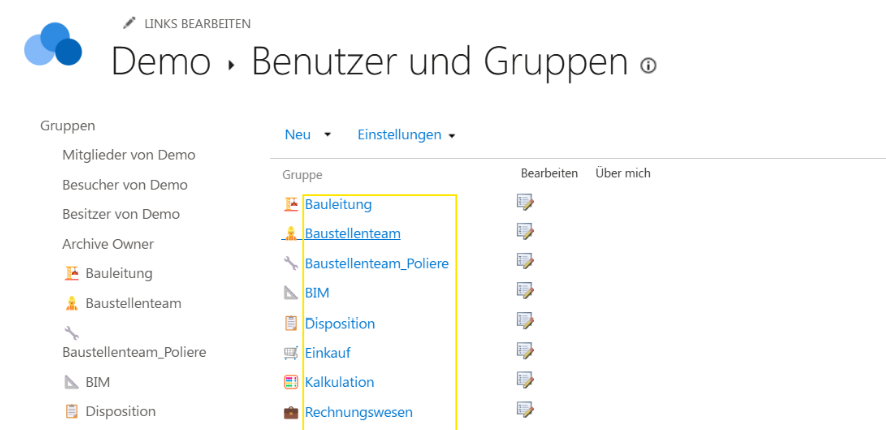This screenshot has height=430, width=886.
Task: Open the Baustellenteam group link in list
Action: tap(352, 234)
